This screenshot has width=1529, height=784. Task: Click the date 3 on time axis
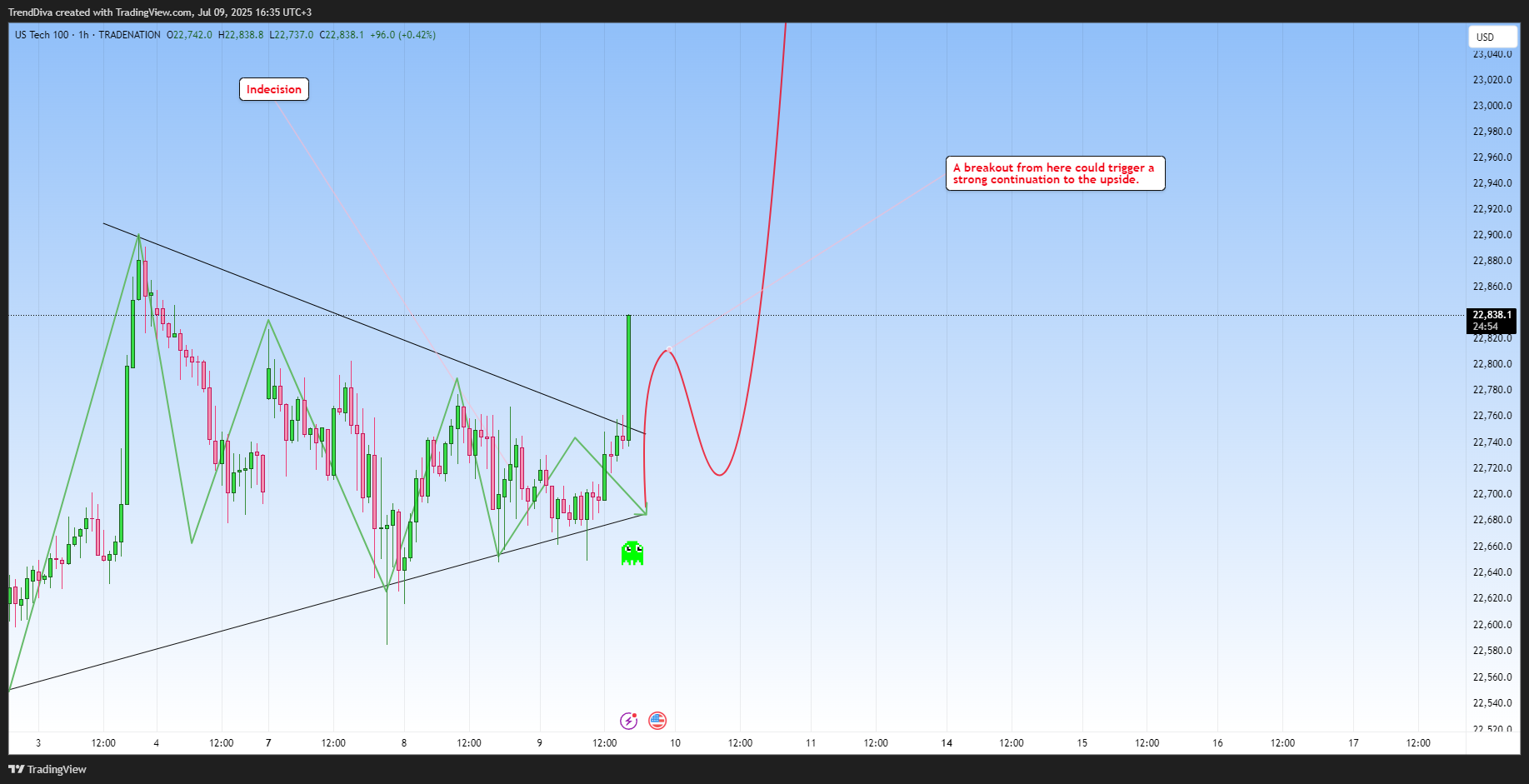tap(38, 743)
